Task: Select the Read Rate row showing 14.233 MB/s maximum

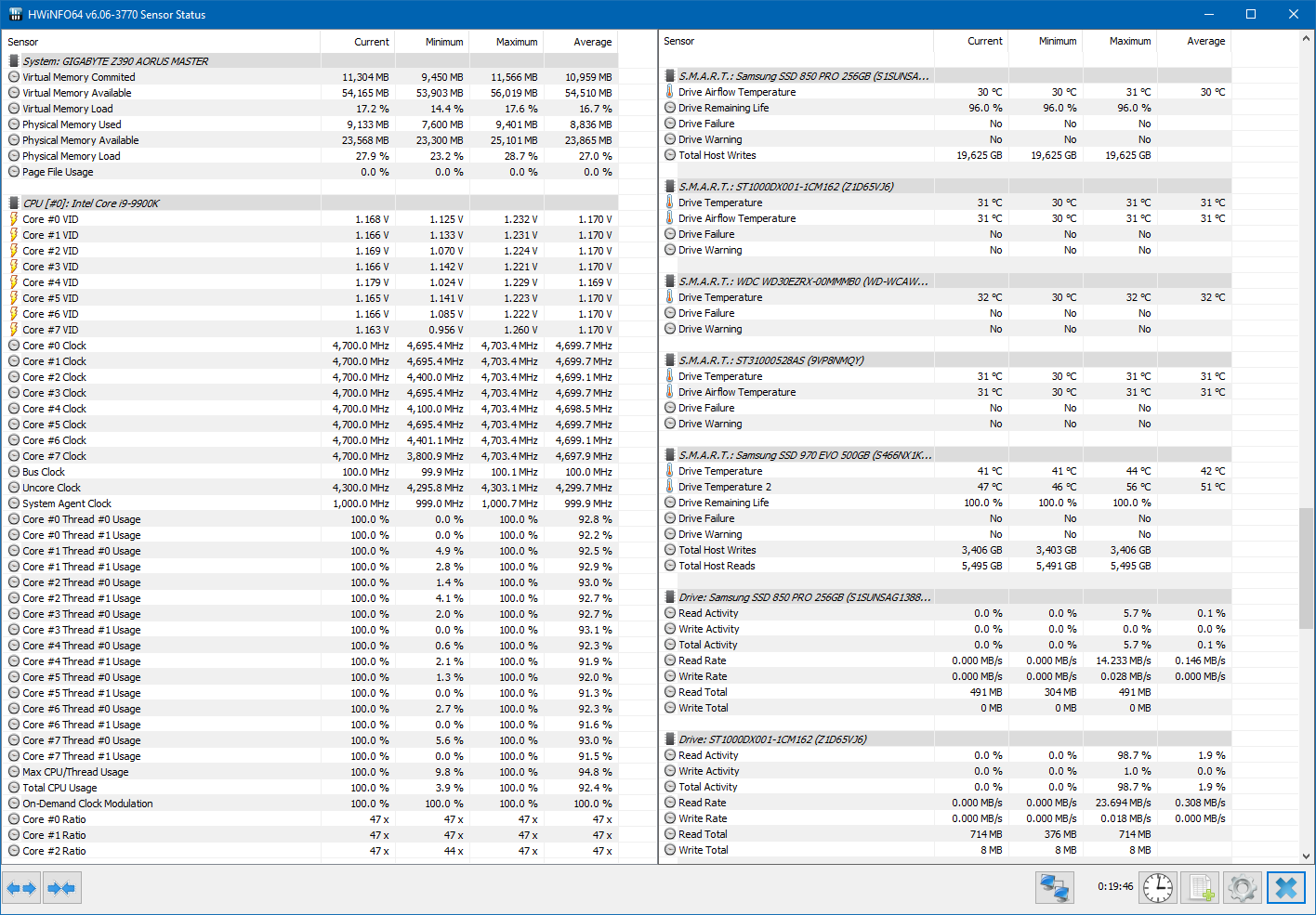Action: click(x=946, y=660)
